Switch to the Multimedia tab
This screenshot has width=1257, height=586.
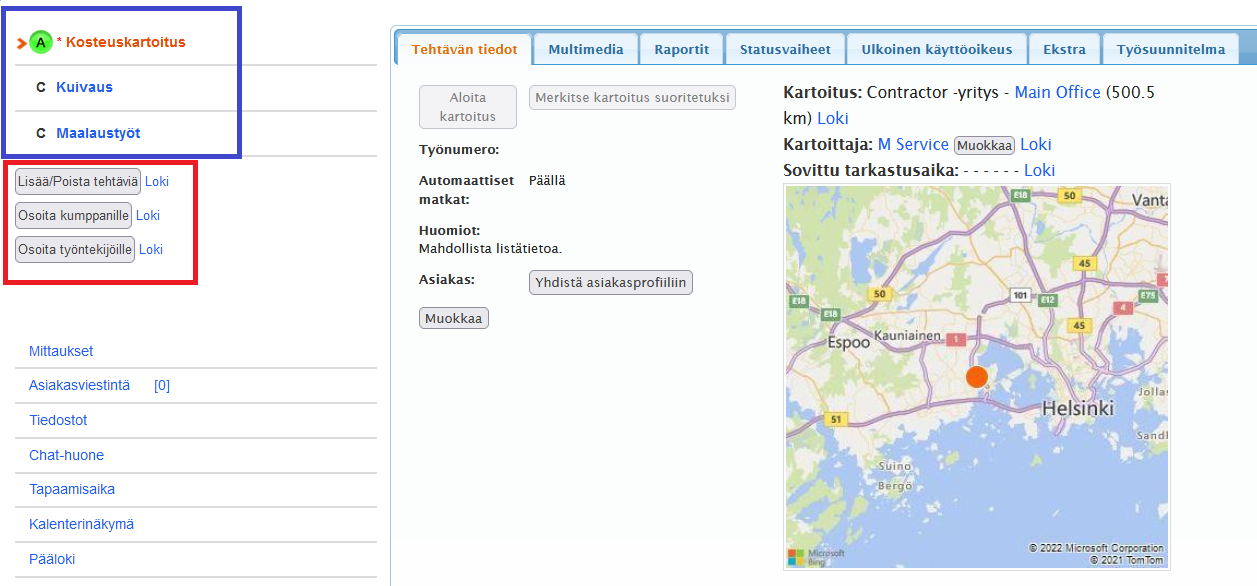pos(586,49)
